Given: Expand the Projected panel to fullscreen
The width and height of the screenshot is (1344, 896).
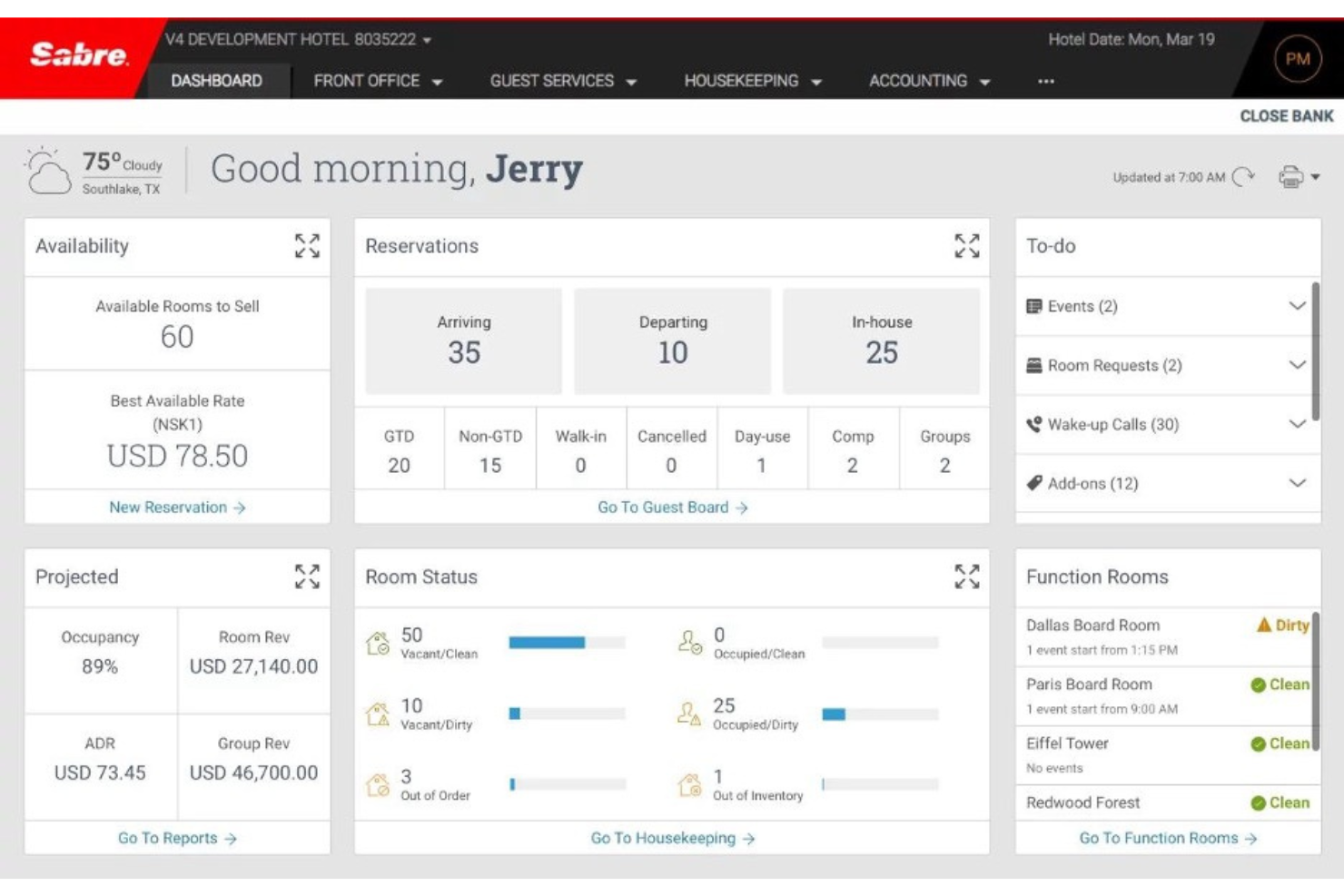Looking at the screenshot, I should 306,576.
